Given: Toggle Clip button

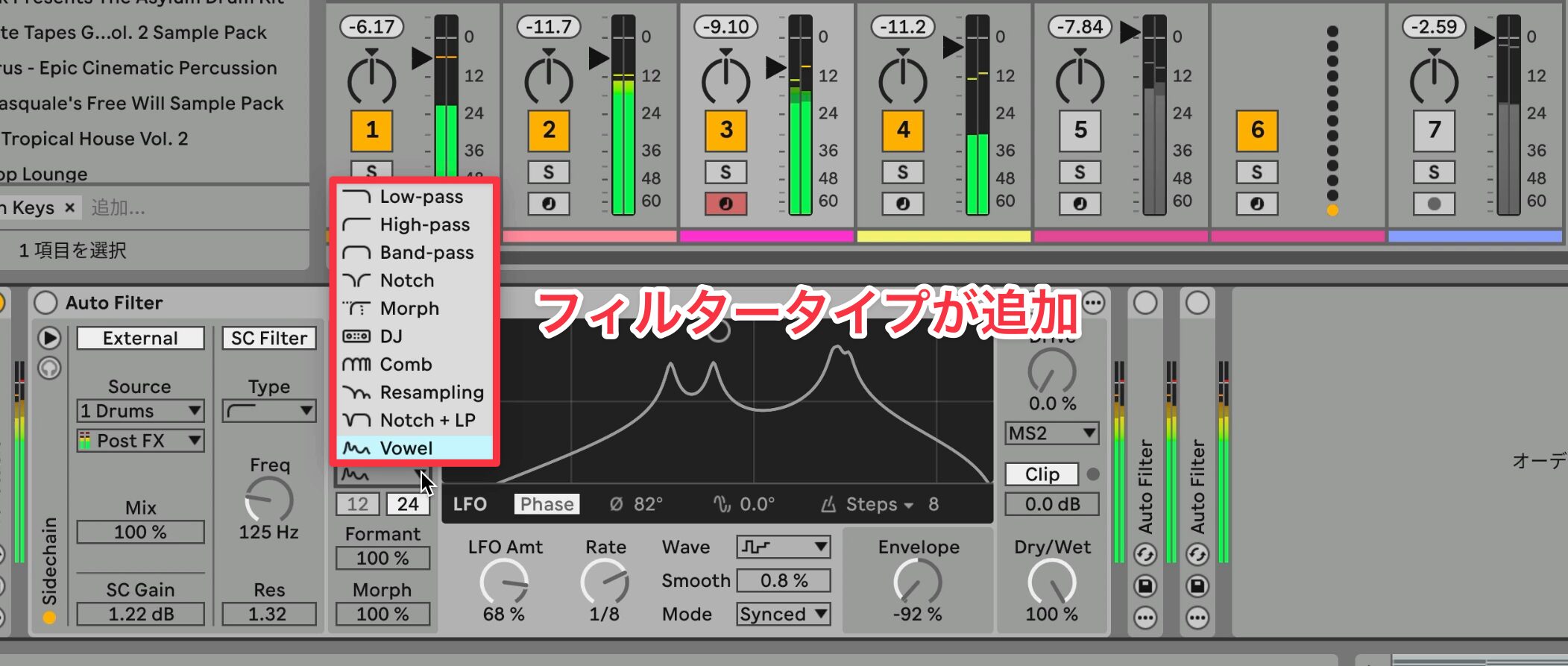Looking at the screenshot, I should tap(1042, 474).
